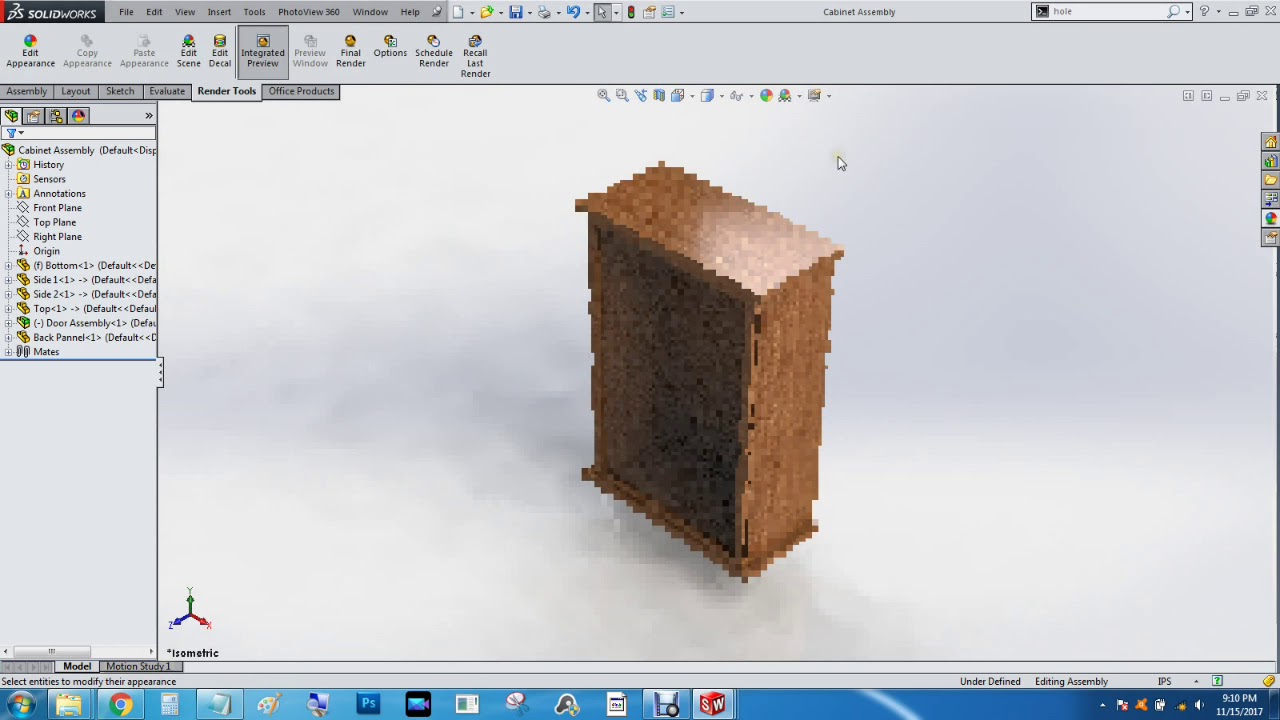Viewport: 1280px width, 720px height.
Task: Open View Orientation dropdown arrow
Action: click(x=692, y=96)
